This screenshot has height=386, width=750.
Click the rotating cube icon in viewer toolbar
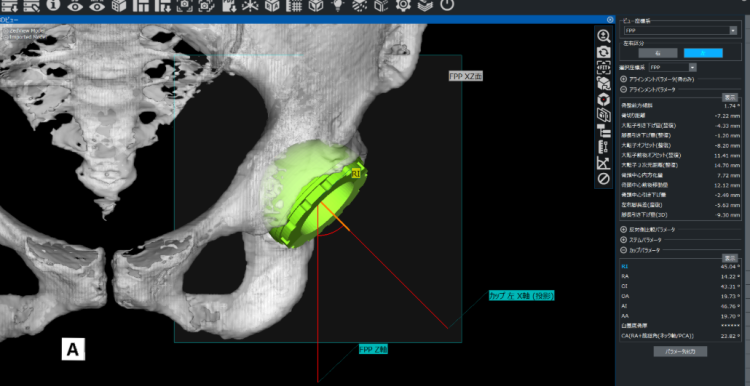(604, 83)
